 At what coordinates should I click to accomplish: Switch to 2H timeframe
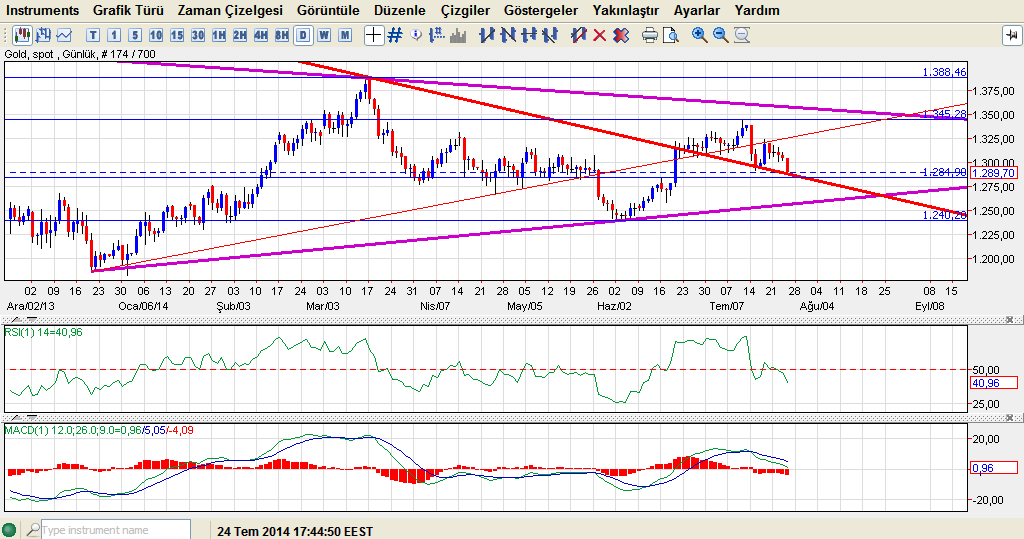coord(240,35)
